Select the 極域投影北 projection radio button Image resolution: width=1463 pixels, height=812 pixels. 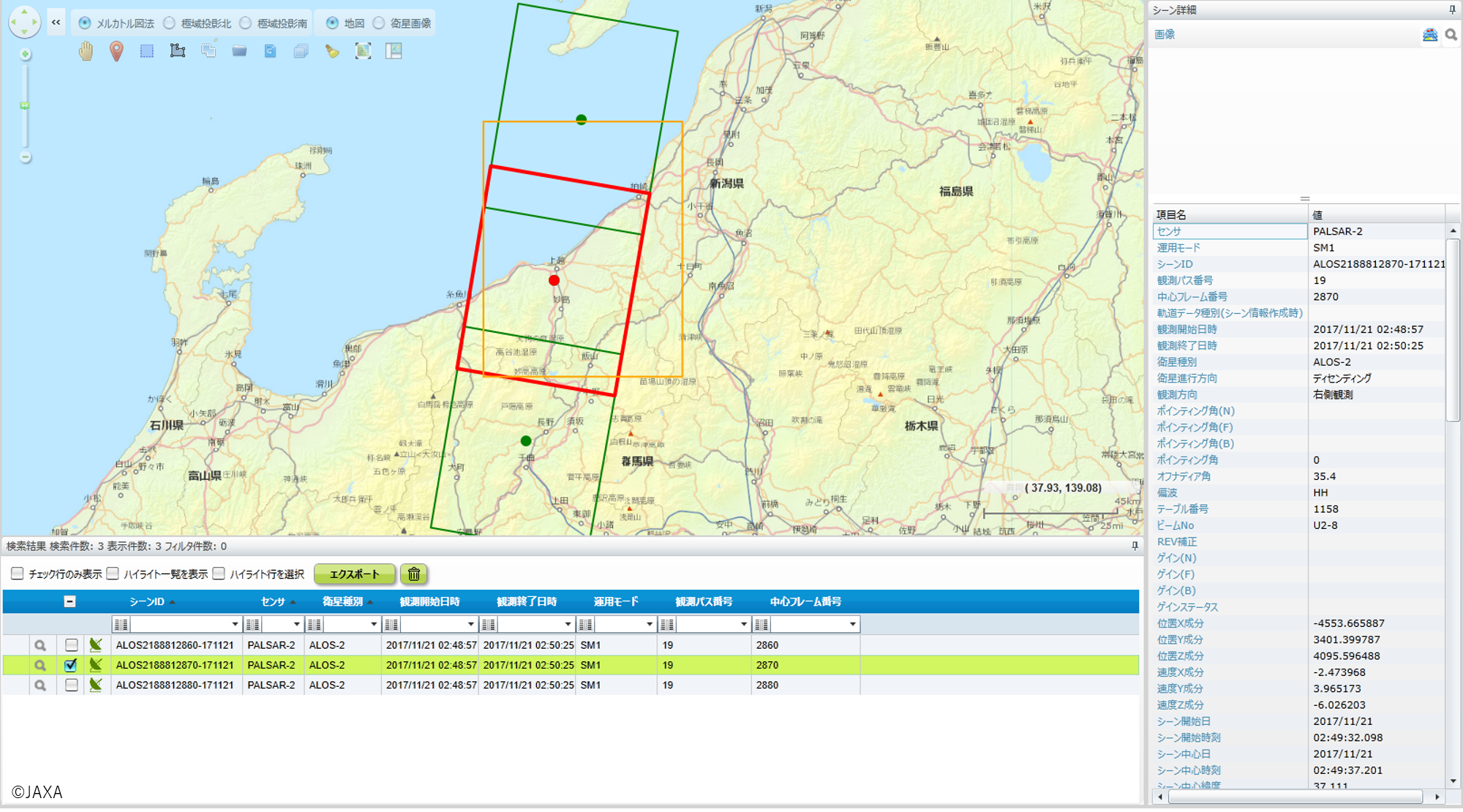click(x=170, y=23)
